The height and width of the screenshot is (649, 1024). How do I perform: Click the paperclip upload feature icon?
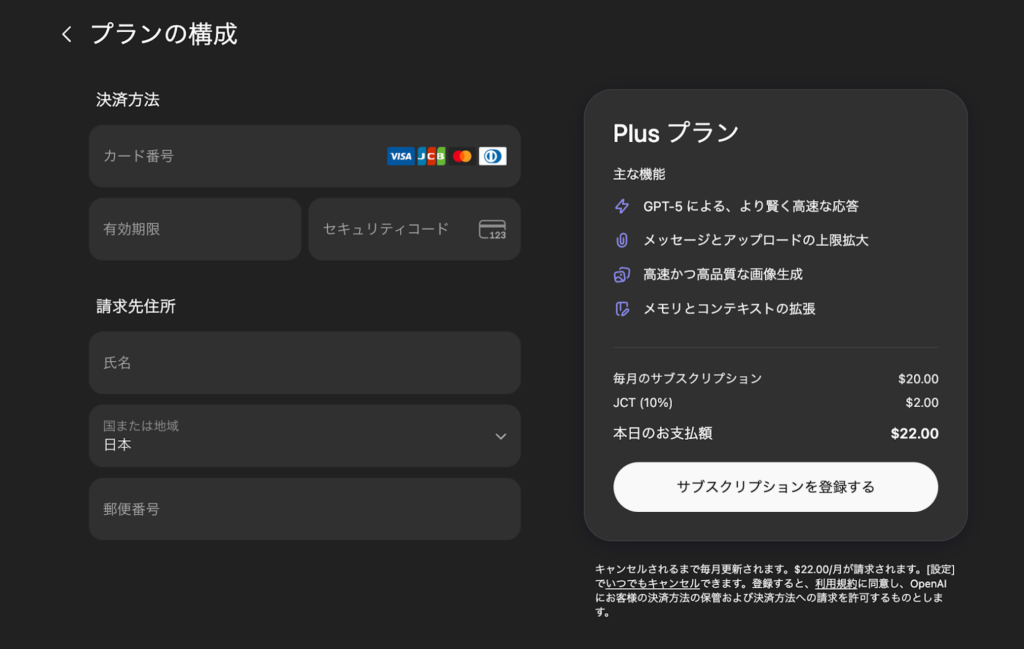pos(623,239)
